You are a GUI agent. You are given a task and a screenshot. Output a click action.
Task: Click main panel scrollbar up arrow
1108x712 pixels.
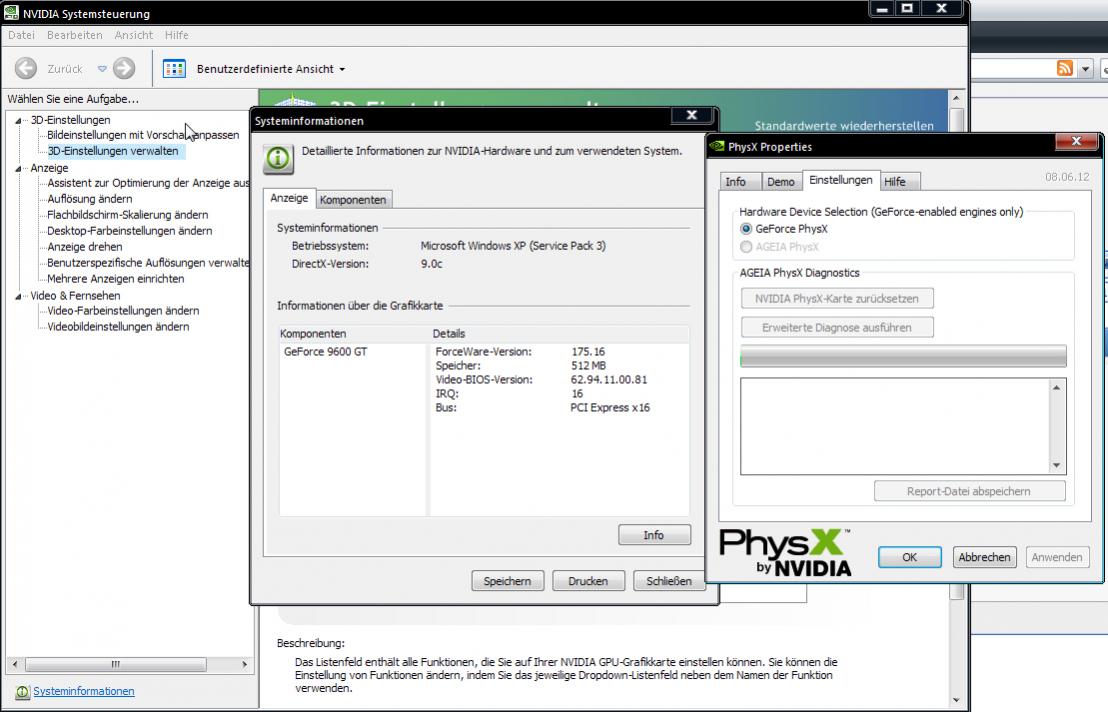click(x=956, y=98)
